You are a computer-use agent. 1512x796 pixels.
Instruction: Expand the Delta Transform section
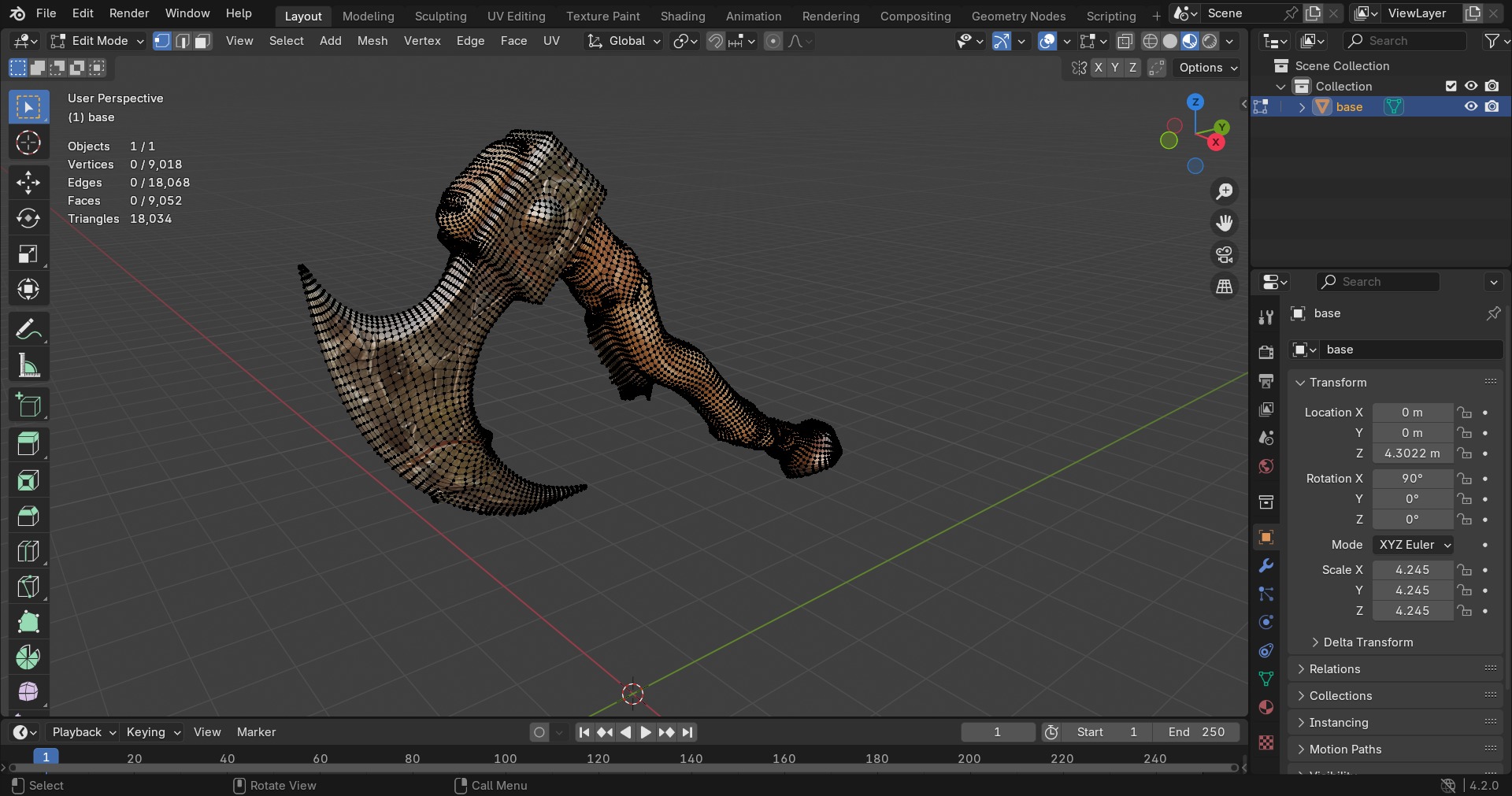click(1368, 642)
